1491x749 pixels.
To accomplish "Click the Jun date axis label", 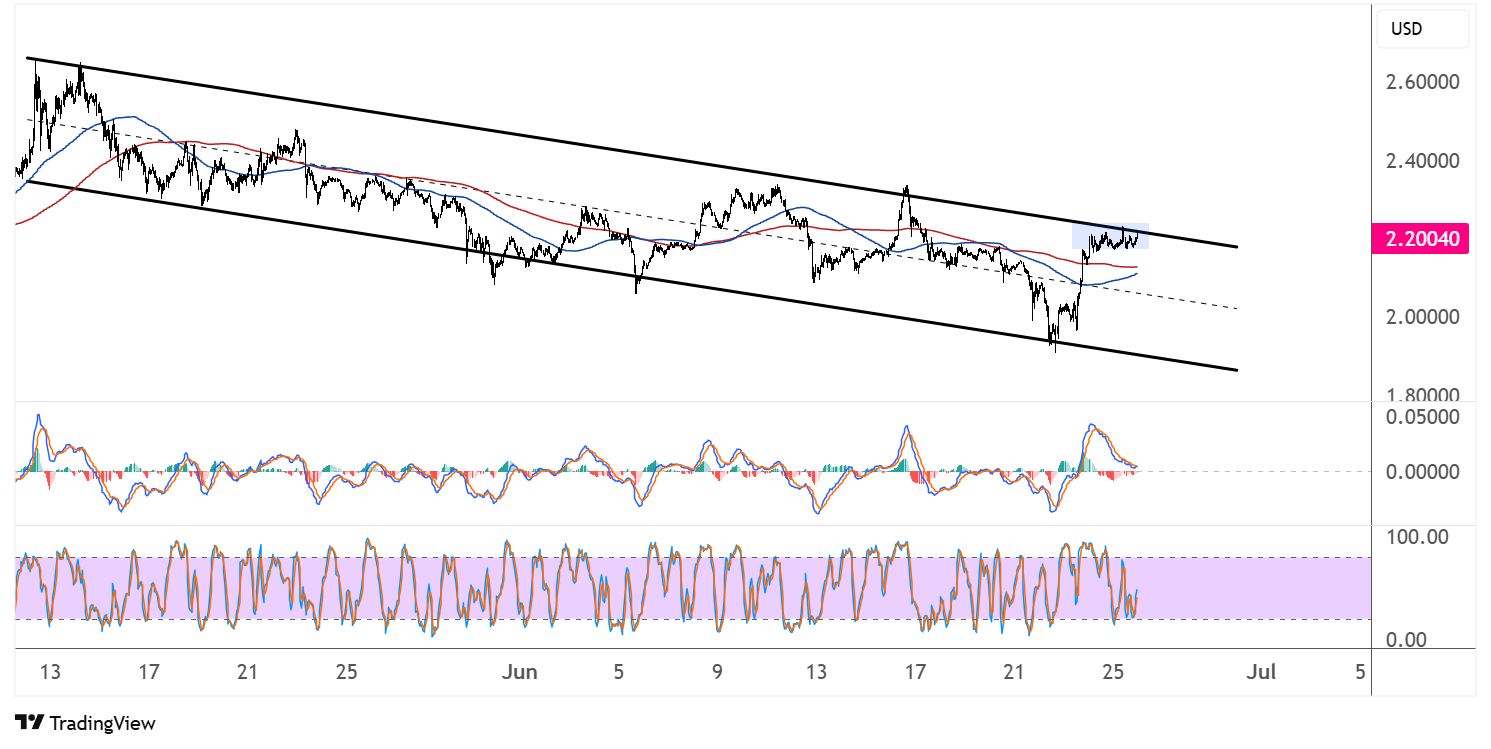I will click(520, 672).
